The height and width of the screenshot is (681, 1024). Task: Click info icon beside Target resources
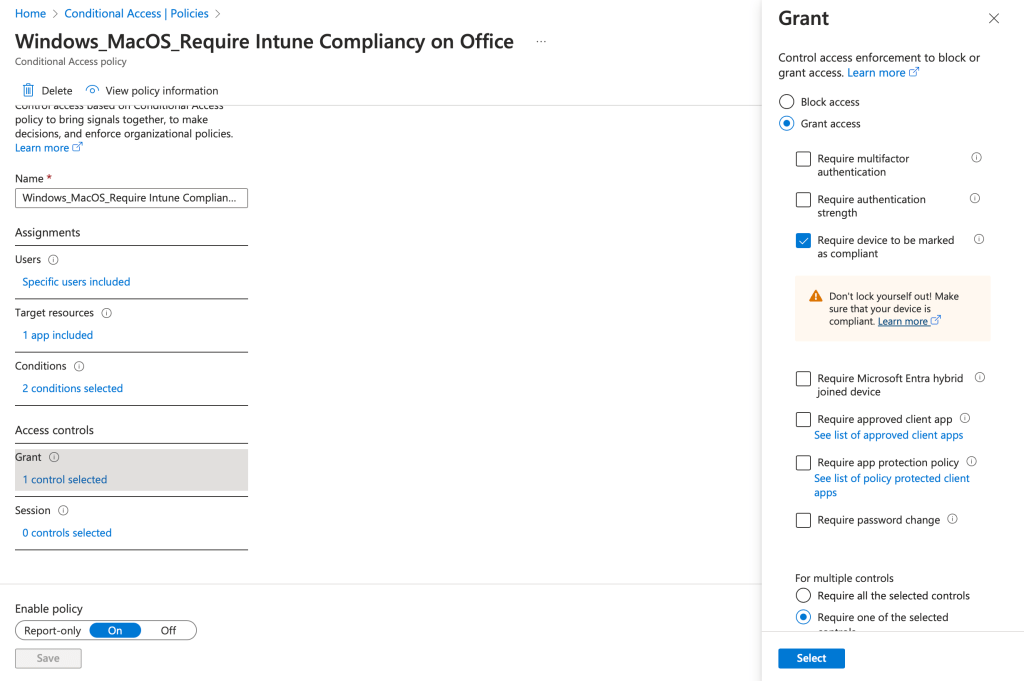(x=106, y=313)
